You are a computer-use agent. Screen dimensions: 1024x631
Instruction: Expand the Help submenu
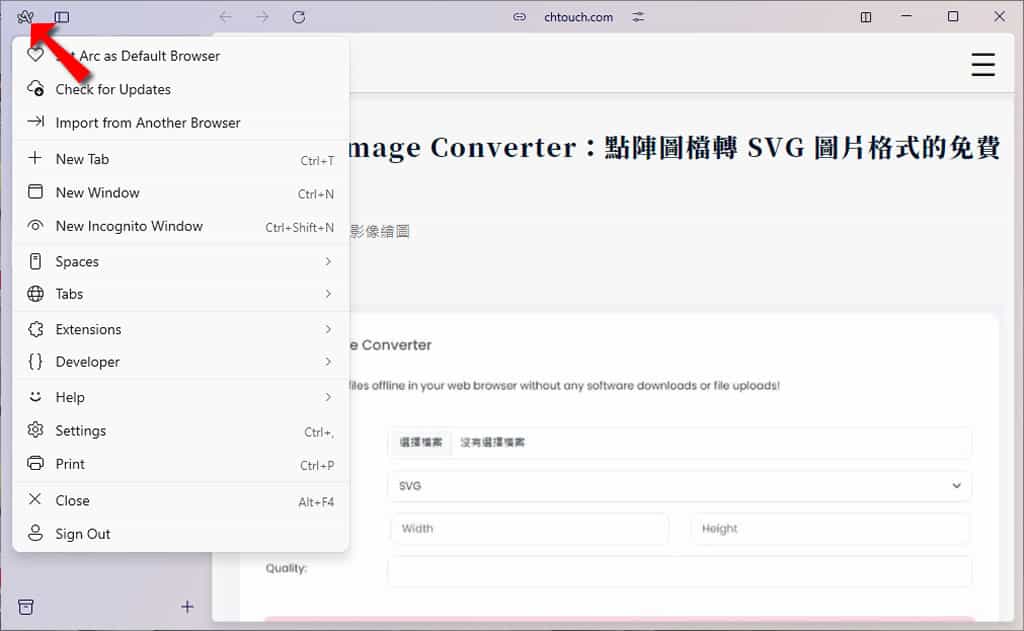coord(181,397)
